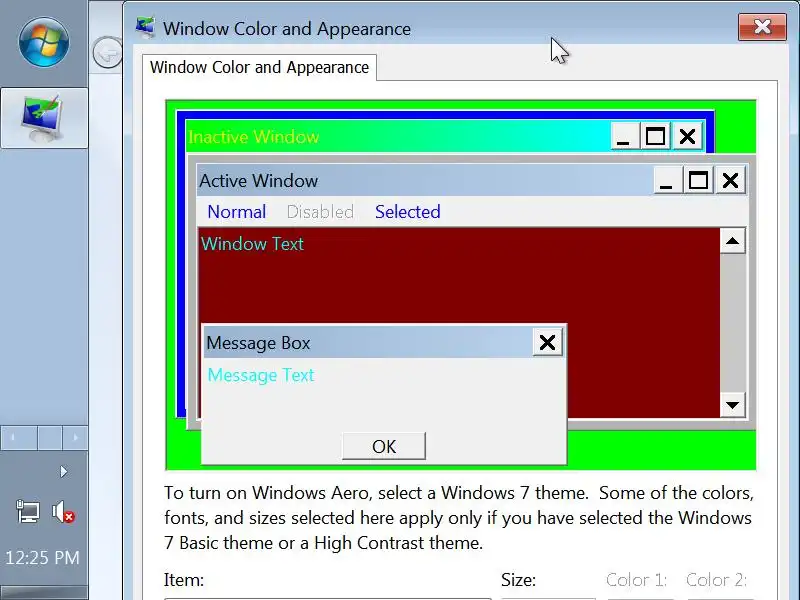Click the dialog title bar icon
This screenshot has height=600, width=800.
tap(145, 28)
